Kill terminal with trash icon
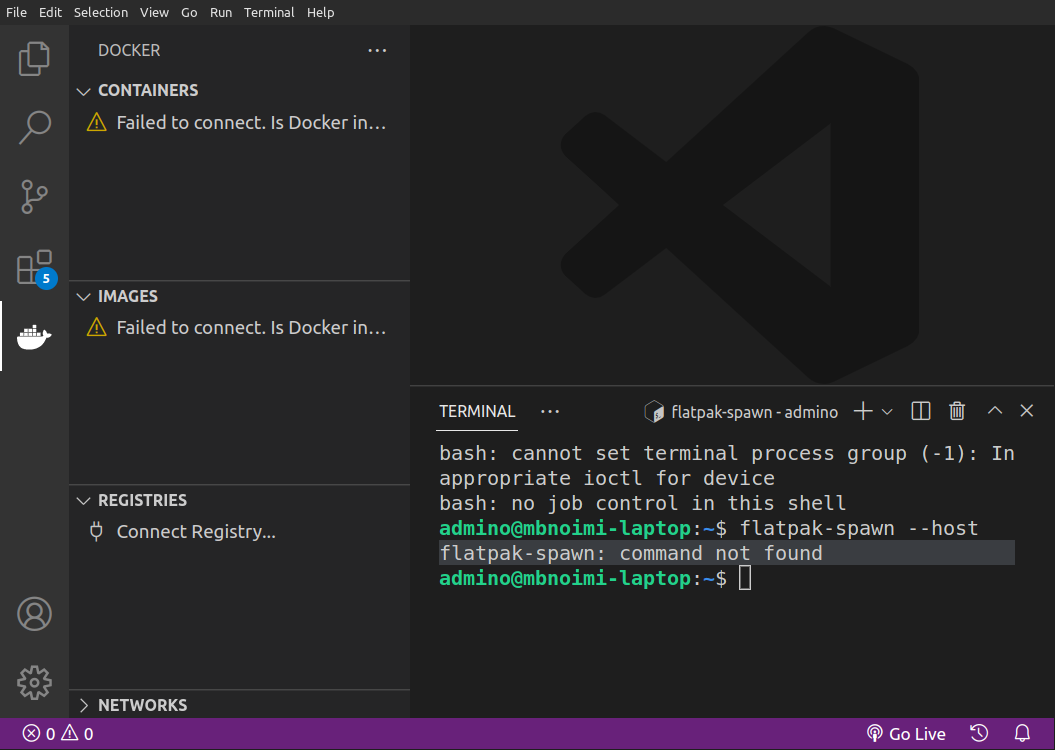1055x750 pixels. coord(957,411)
